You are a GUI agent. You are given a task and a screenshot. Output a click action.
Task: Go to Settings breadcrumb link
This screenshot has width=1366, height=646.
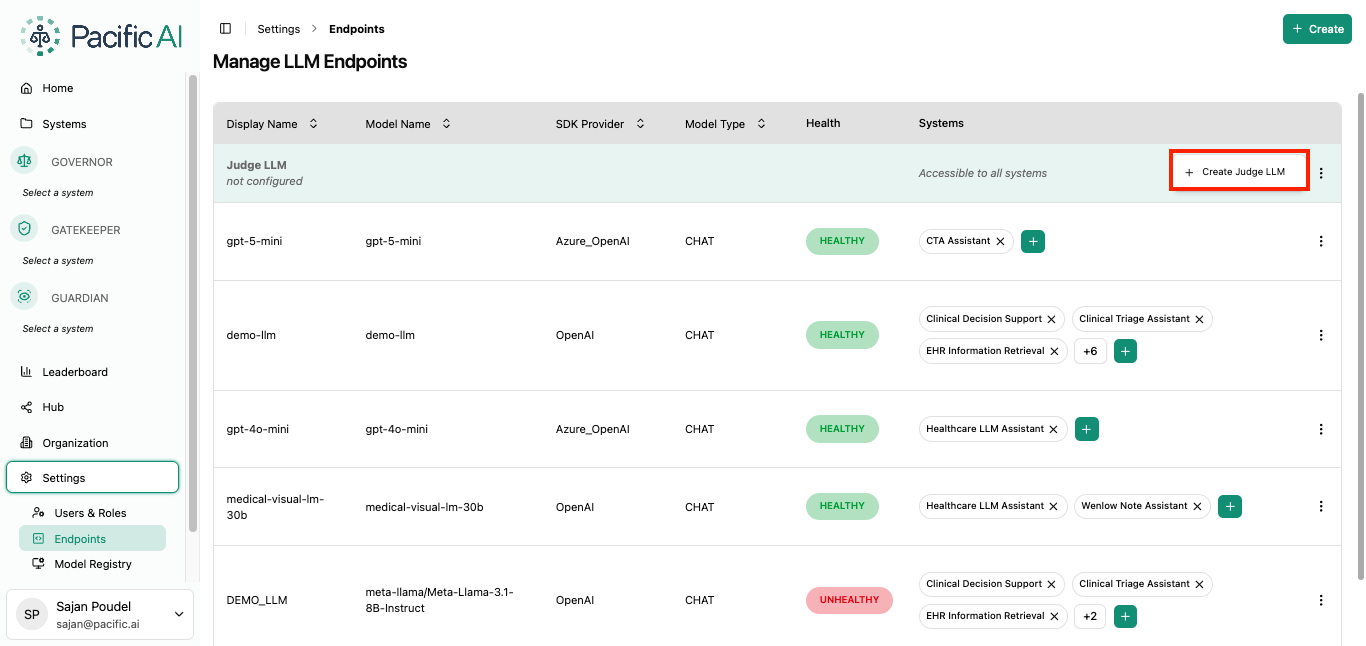coord(278,29)
